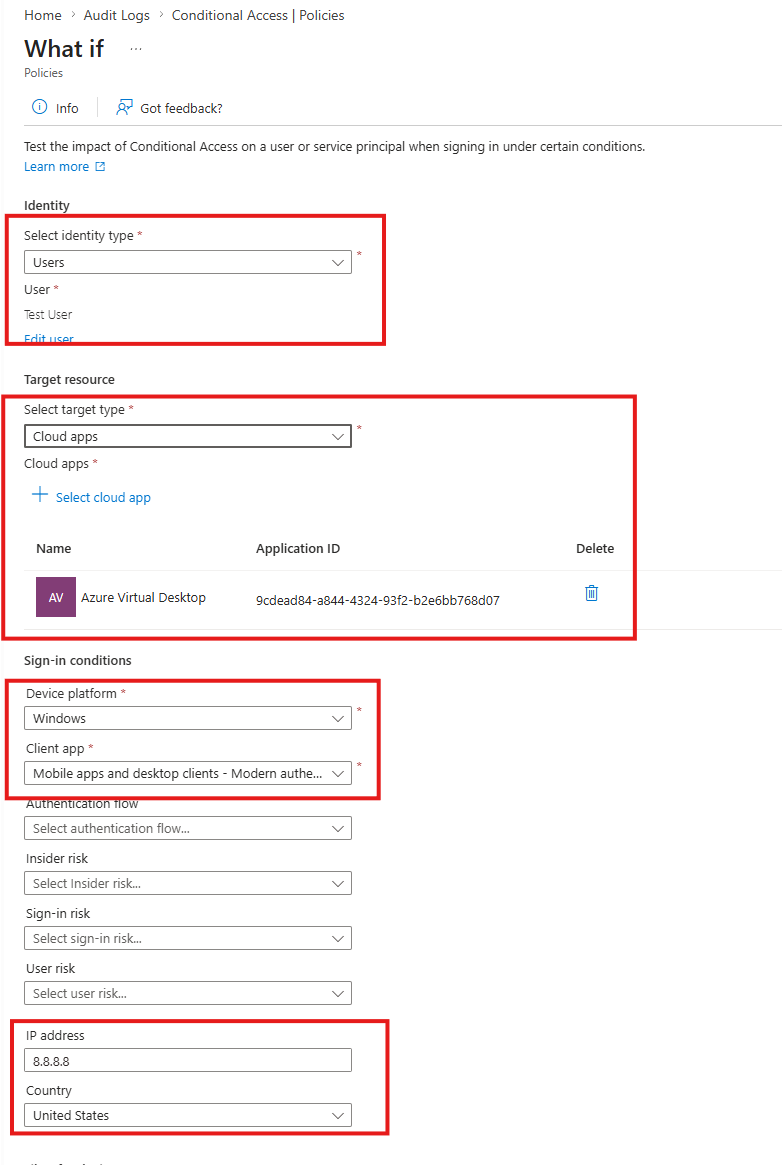Click the AV purple app tile
The height and width of the screenshot is (1165, 782).
click(56, 597)
